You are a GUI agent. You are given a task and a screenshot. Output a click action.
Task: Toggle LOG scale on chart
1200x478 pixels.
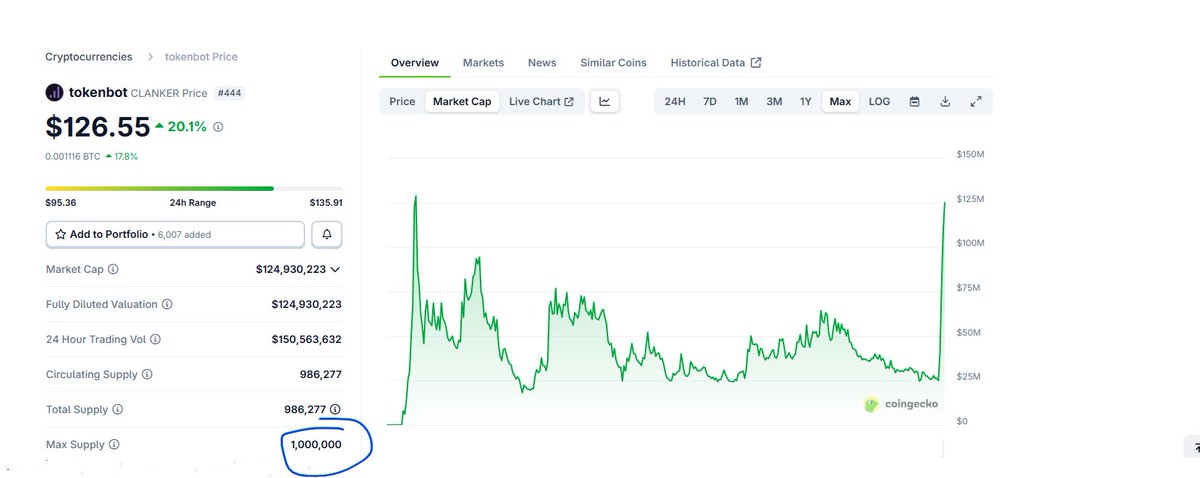click(879, 102)
